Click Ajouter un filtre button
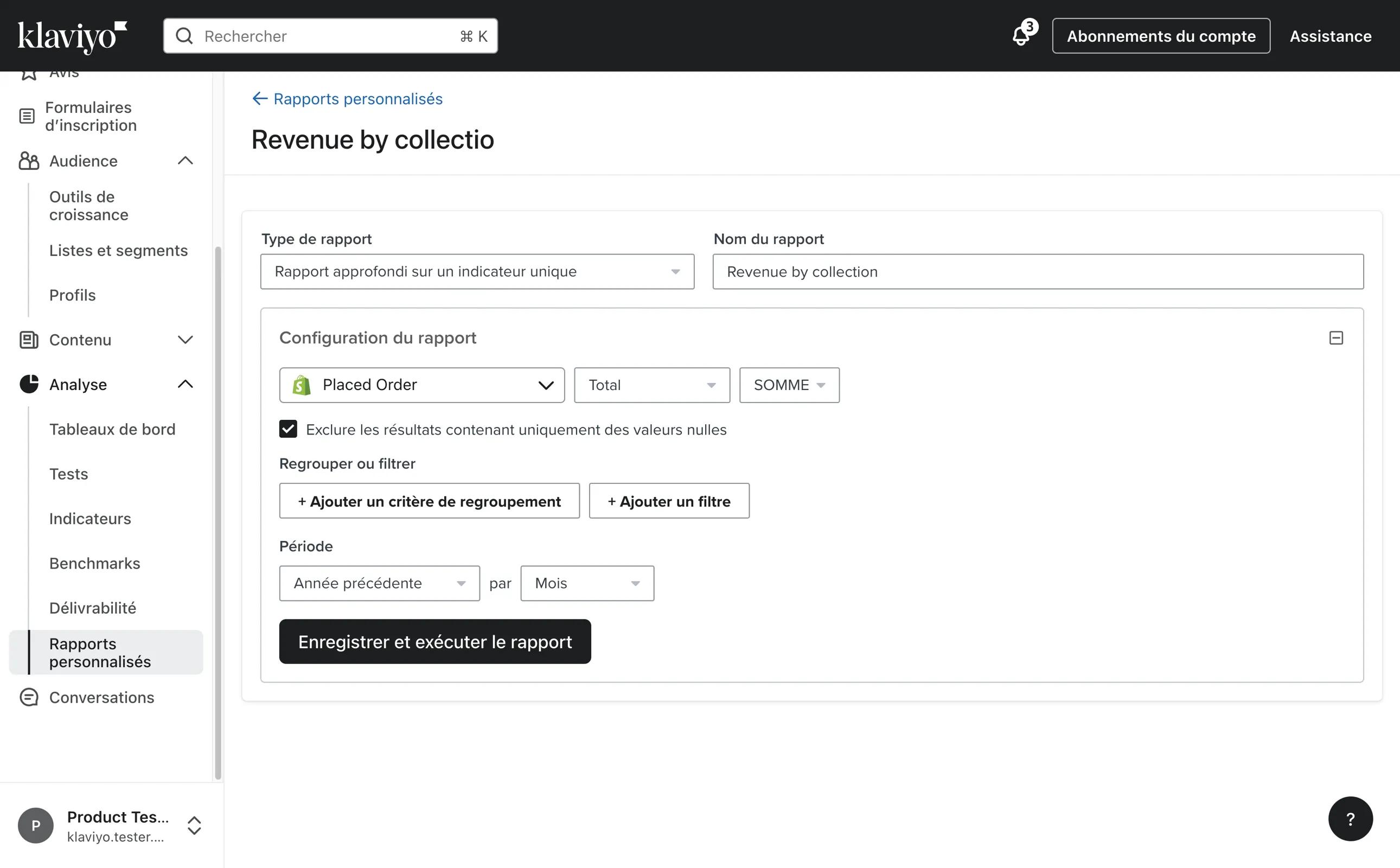 pos(669,501)
